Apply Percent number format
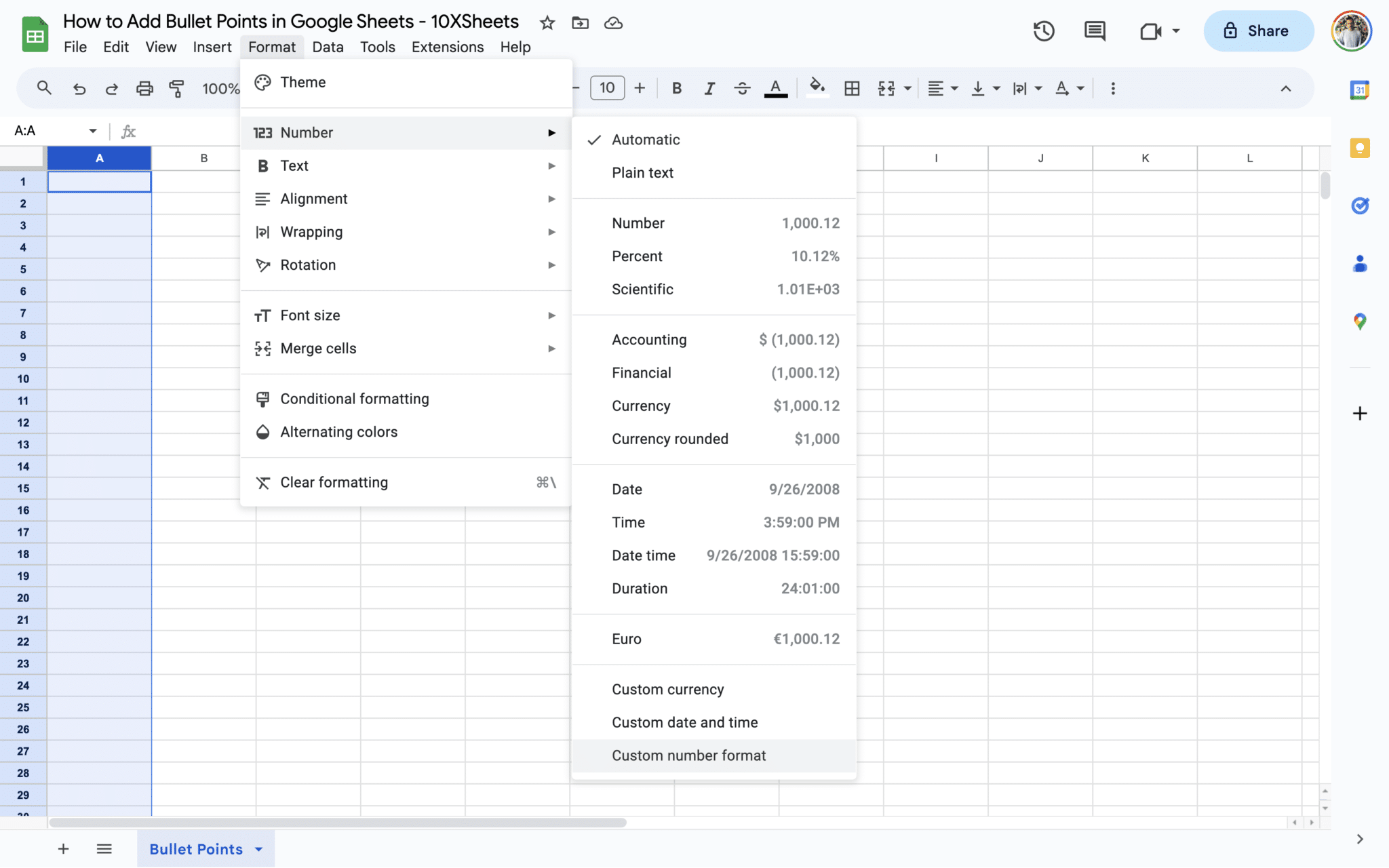The image size is (1389, 868). (x=714, y=256)
